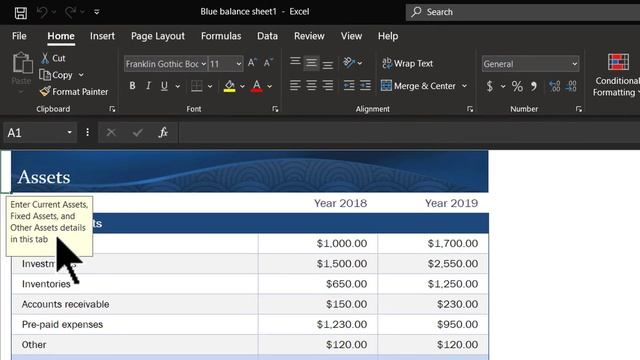Open Merge & Center dropdown arrow

(x=464, y=86)
